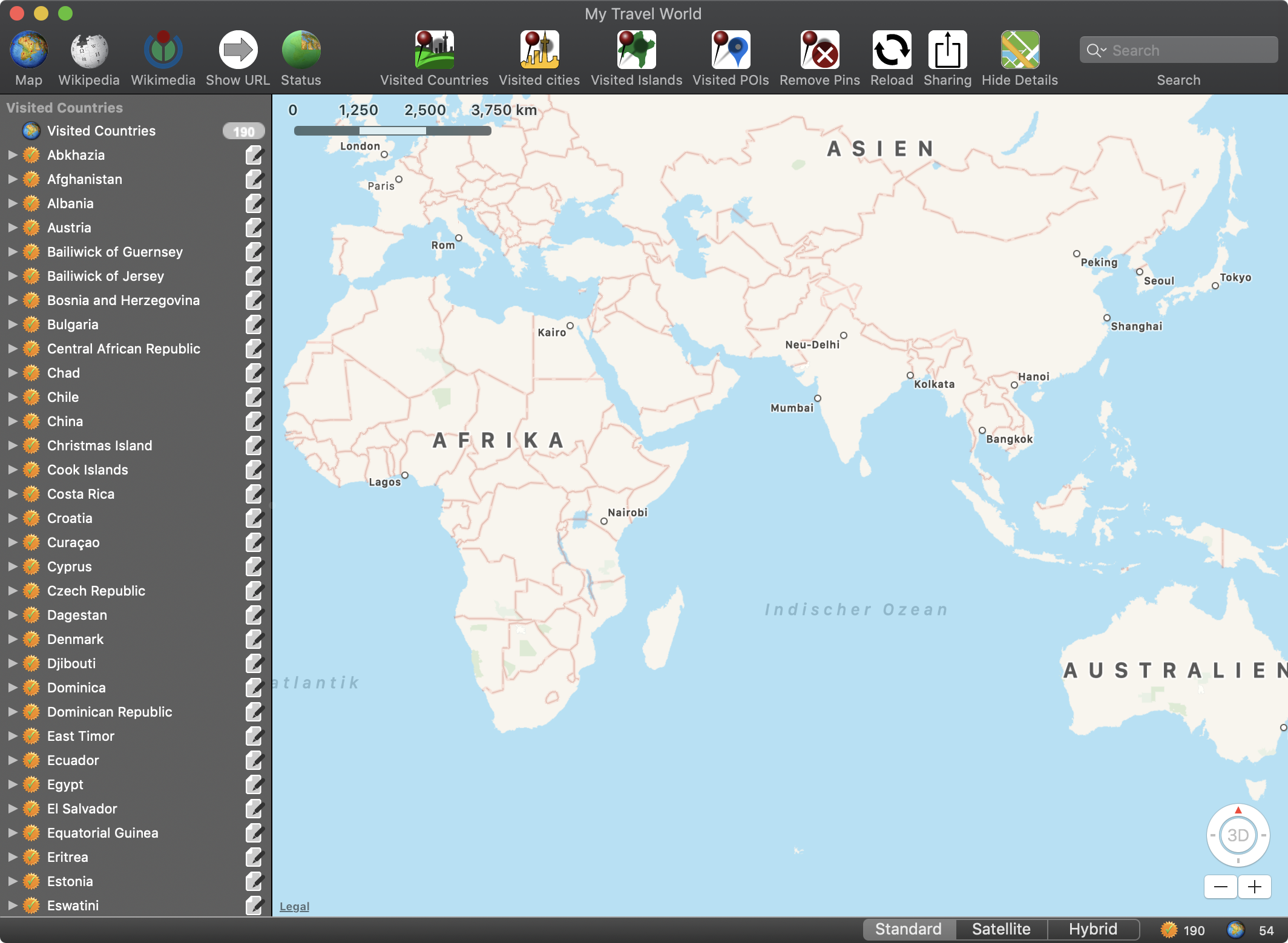Expand the Chile row
This screenshot has width=1288, height=943.
tap(12, 397)
